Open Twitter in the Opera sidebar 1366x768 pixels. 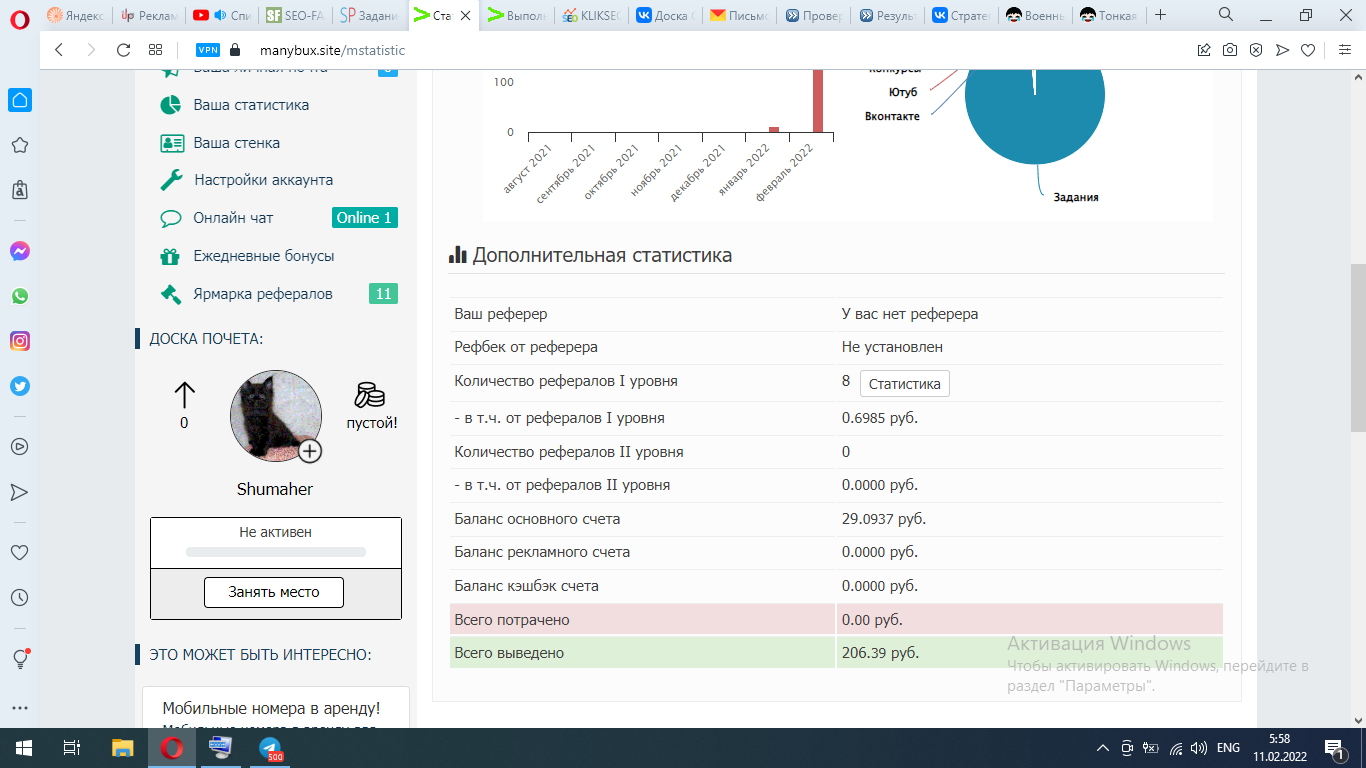[x=20, y=385]
